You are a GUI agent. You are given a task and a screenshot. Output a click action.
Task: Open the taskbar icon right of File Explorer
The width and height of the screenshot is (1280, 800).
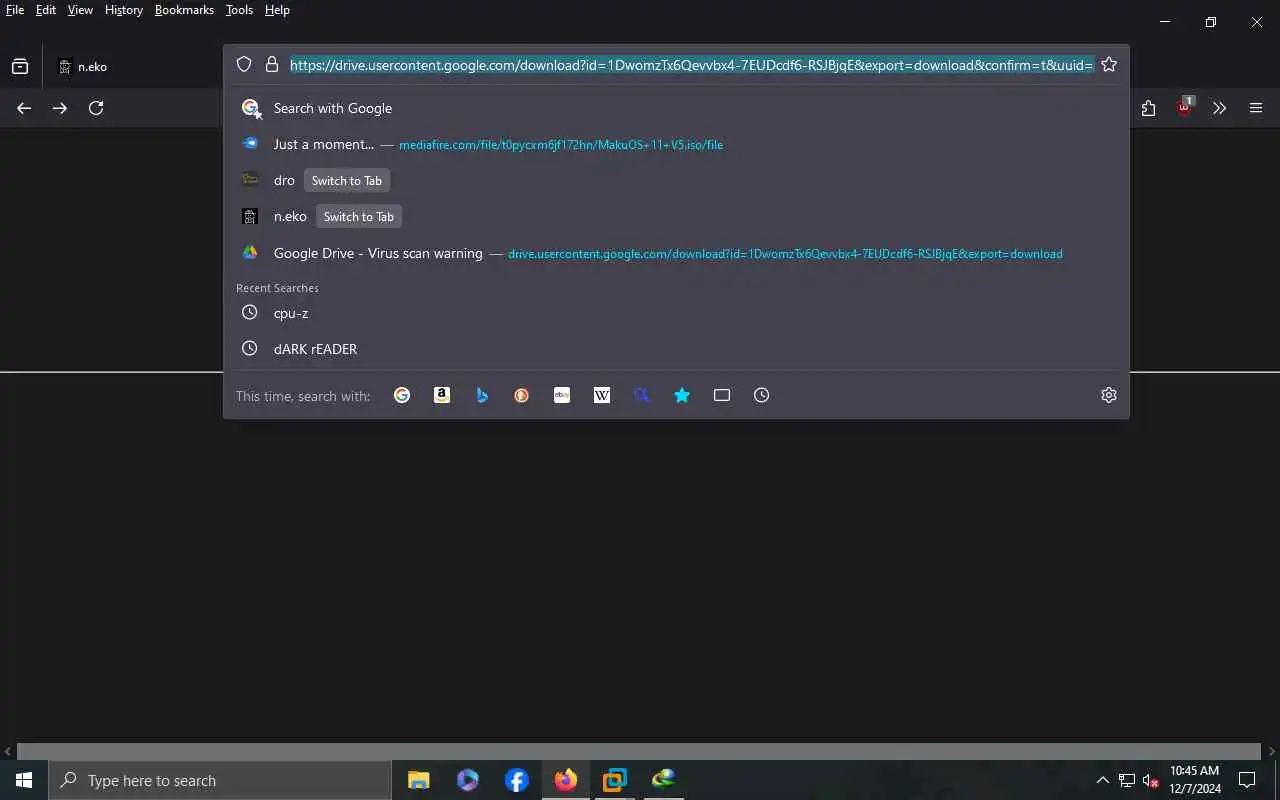click(468, 780)
